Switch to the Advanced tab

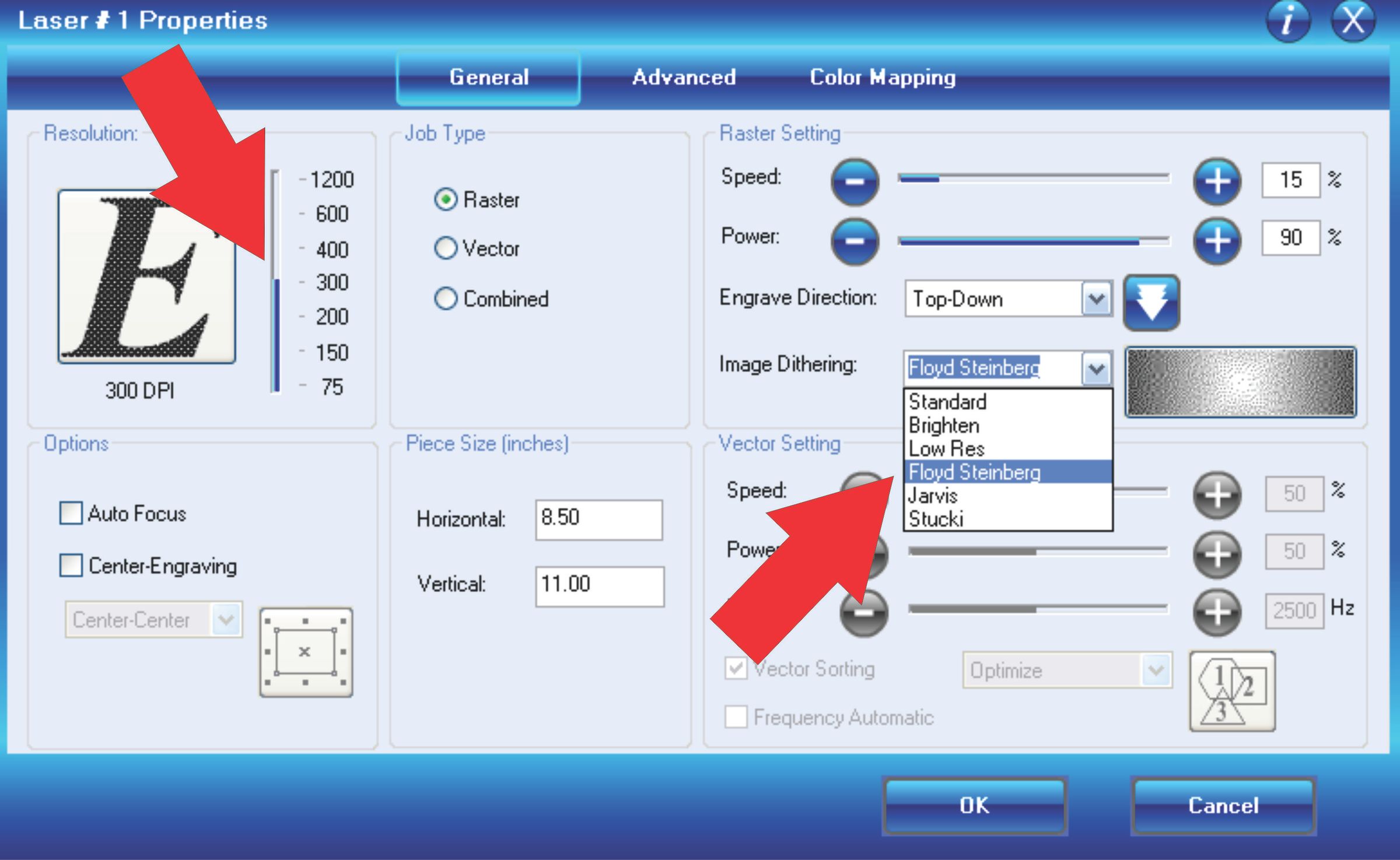tap(684, 78)
